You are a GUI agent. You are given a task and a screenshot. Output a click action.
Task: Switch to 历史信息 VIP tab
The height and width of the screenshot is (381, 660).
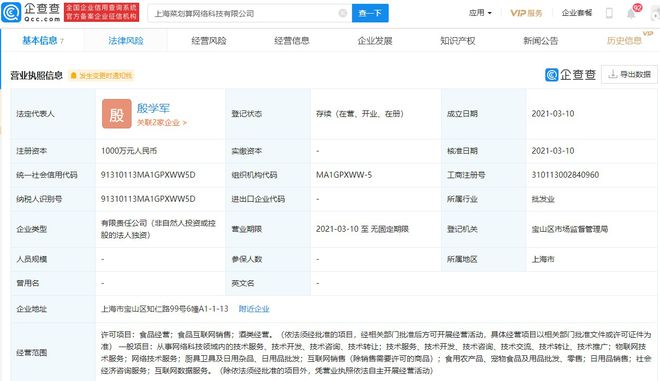tap(625, 41)
